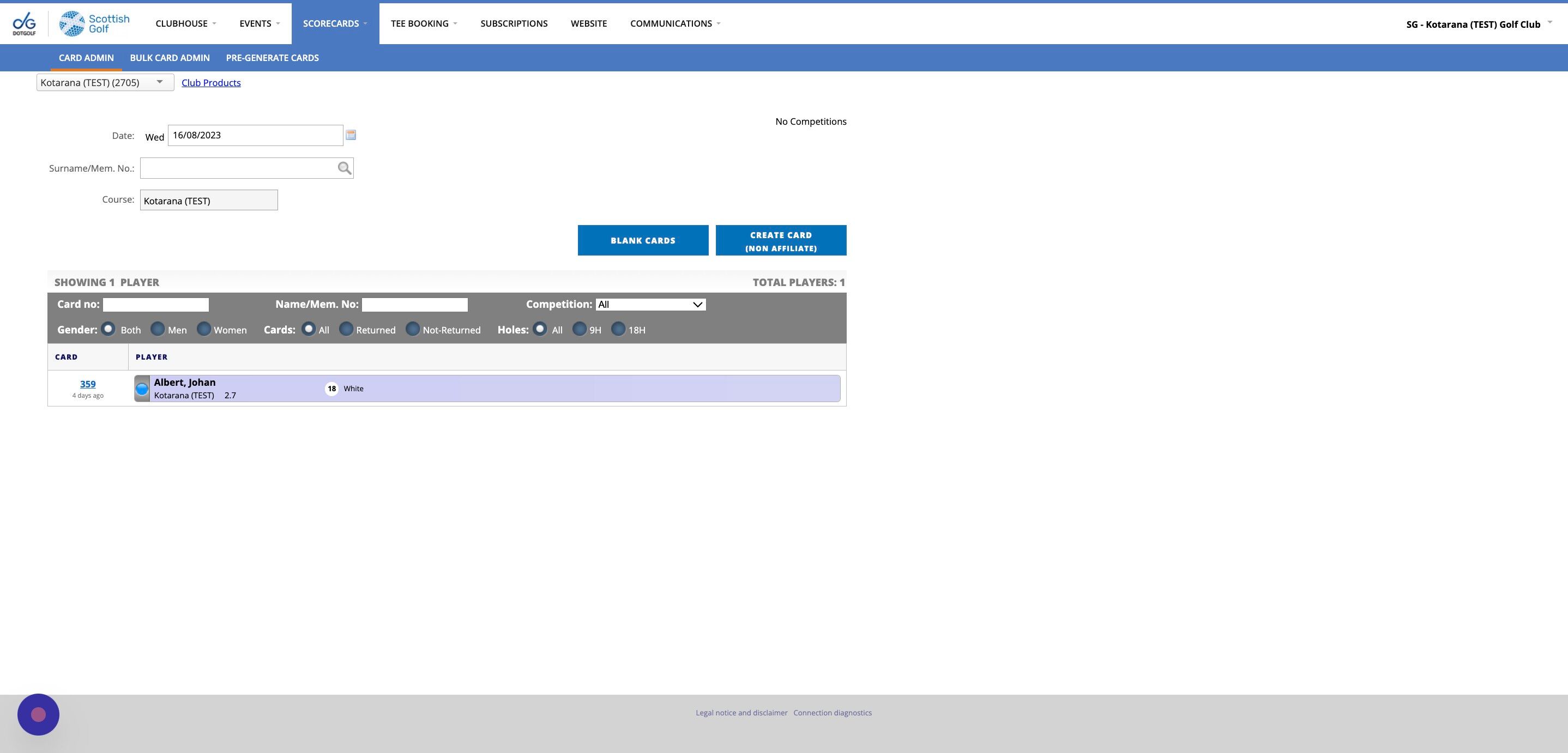The image size is (1568, 753).
Task: Click the Scottish Golf logo
Action: coord(94,24)
